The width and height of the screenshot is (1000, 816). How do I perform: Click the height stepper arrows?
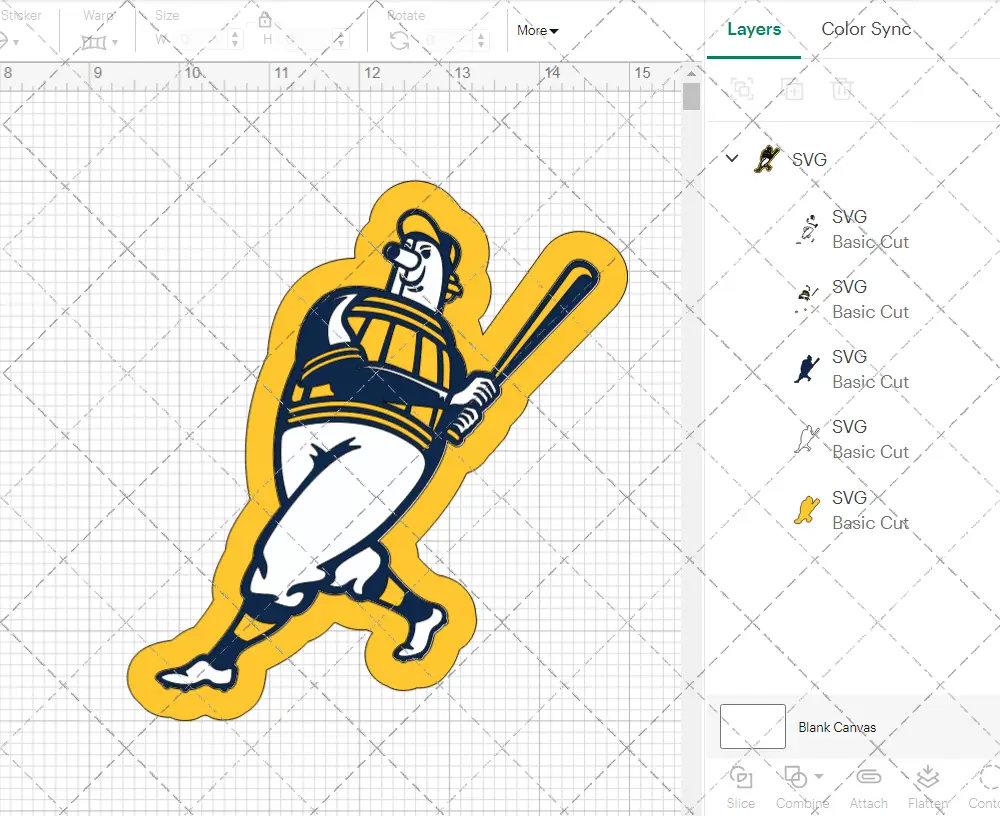point(341,40)
